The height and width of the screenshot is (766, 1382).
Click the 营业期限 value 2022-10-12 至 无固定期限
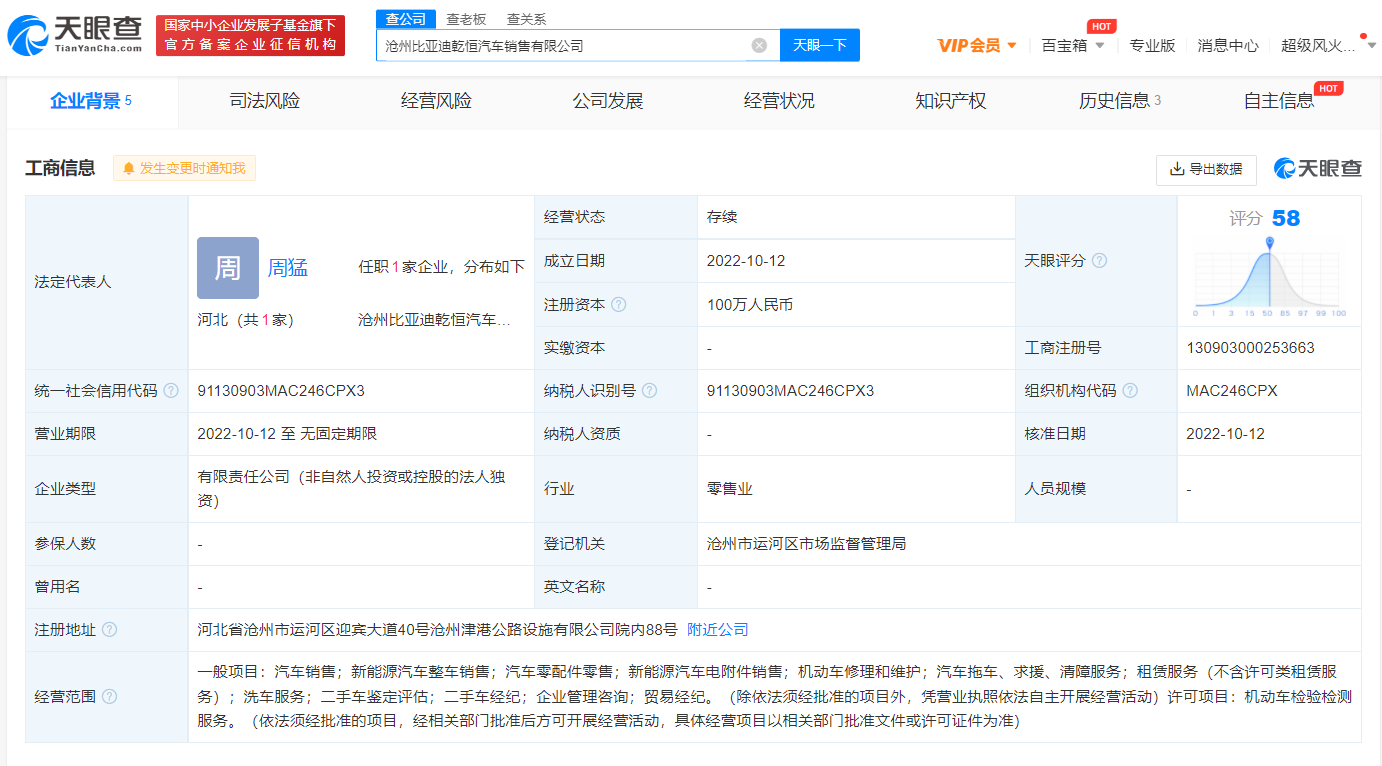pyautogui.click(x=287, y=434)
